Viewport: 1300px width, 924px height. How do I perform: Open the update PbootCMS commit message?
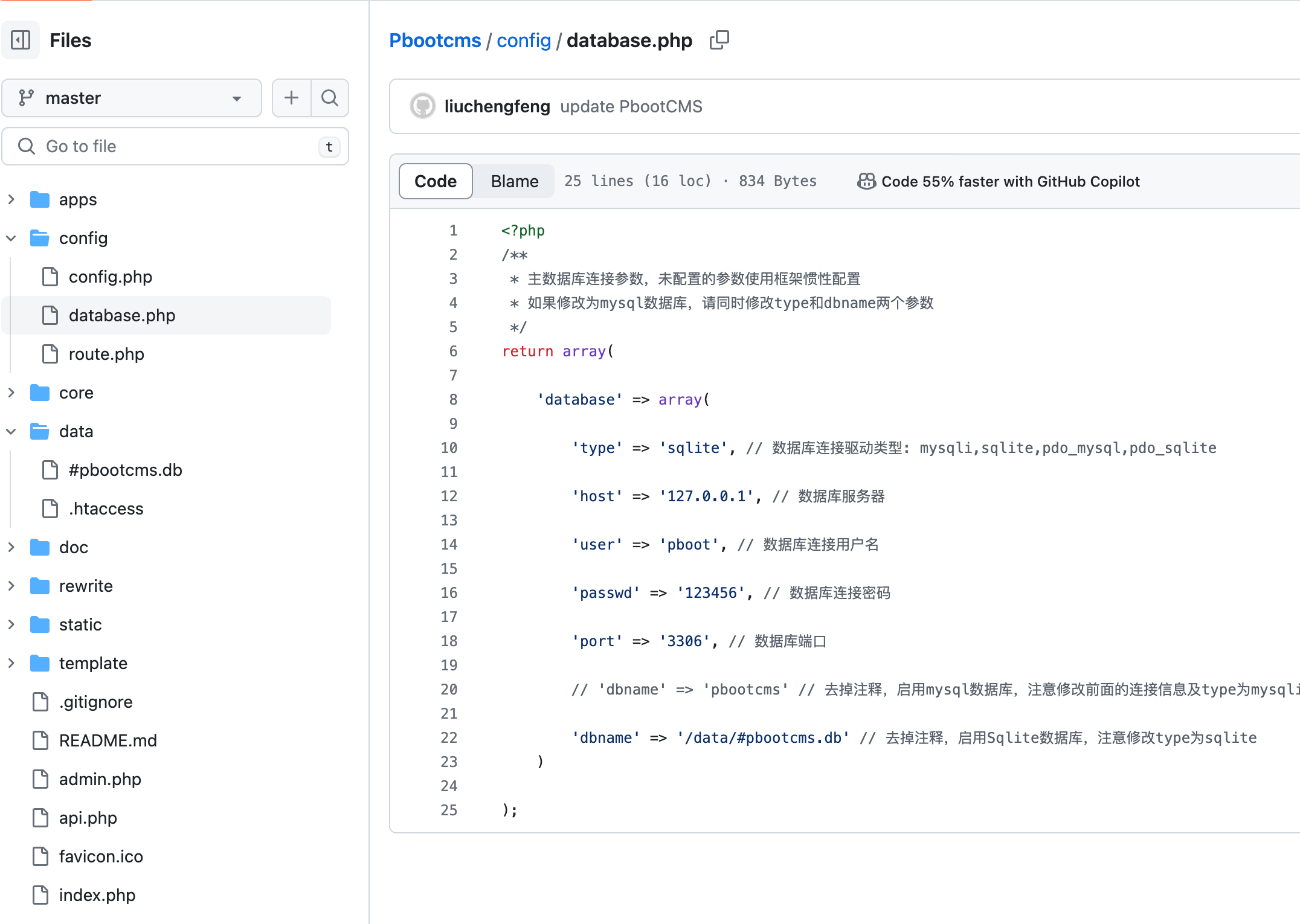(x=631, y=106)
